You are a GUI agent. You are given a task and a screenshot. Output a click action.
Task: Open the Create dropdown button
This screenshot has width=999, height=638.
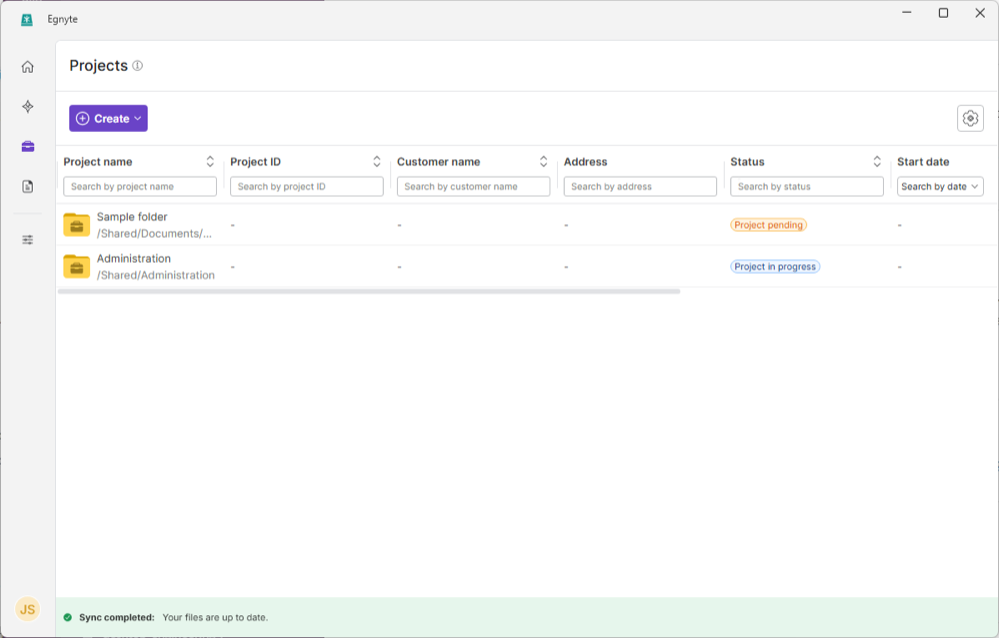tap(108, 118)
